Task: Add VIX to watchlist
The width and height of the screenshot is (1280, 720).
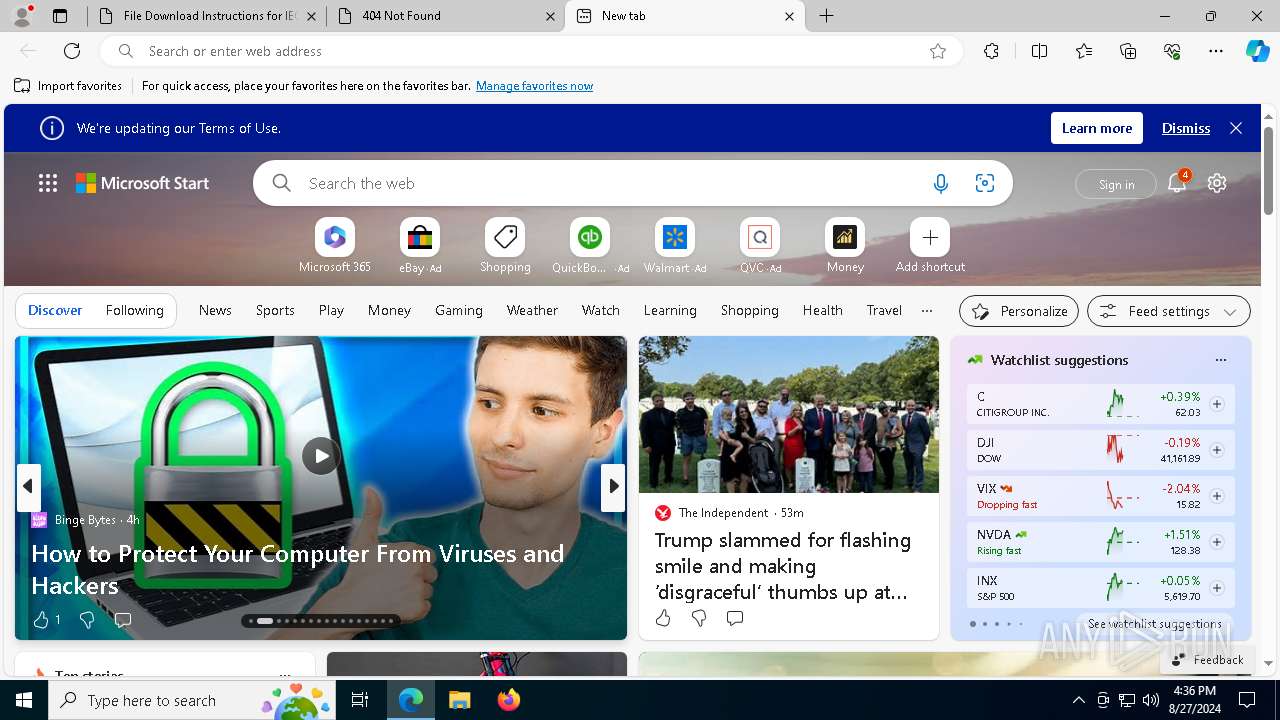Action: click(x=1217, y=496)
